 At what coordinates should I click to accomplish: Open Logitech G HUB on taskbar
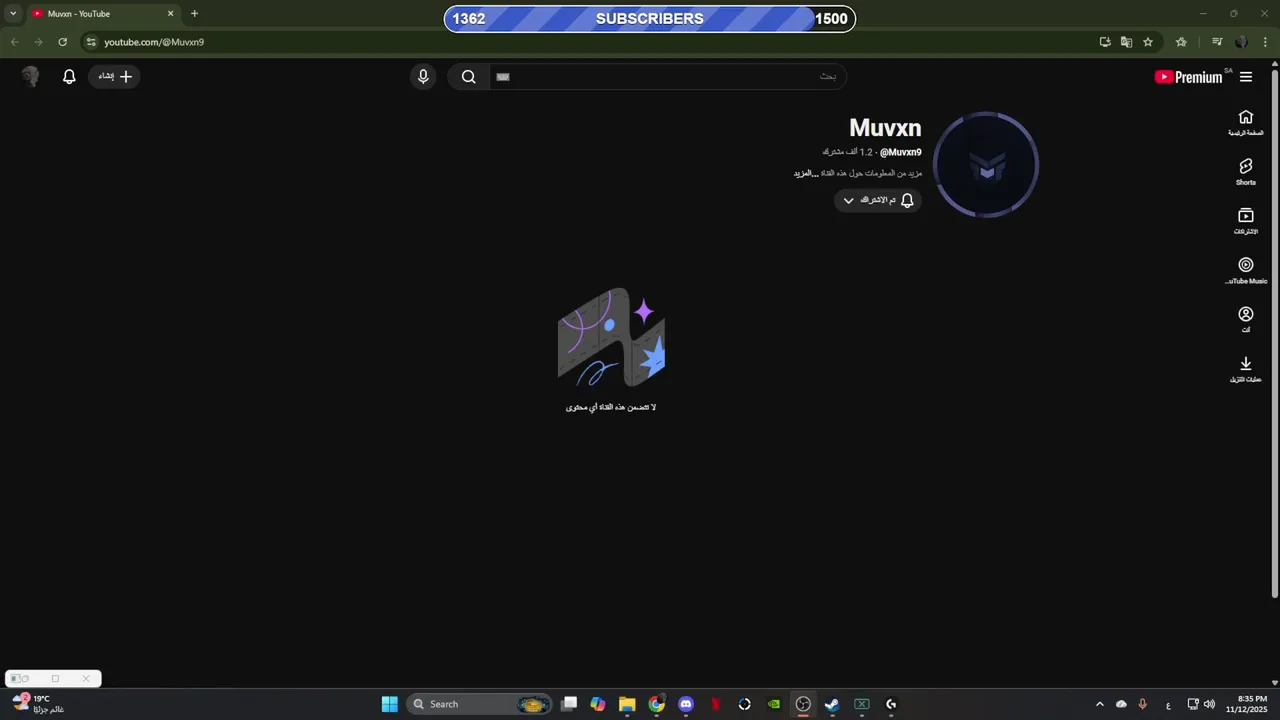[x=891, y=704]
